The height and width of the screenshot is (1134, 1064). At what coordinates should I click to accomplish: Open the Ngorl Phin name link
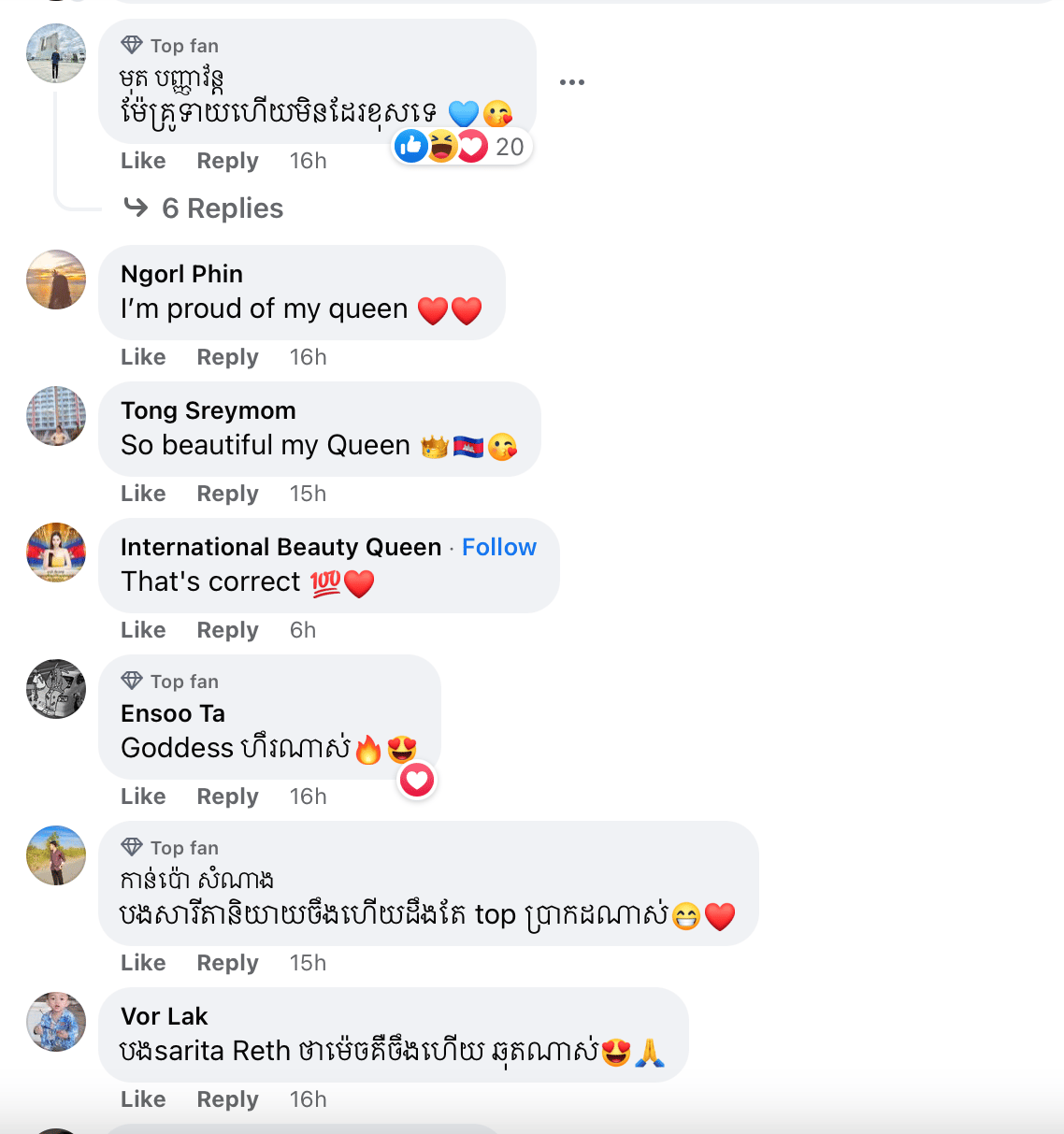[181, 274]
